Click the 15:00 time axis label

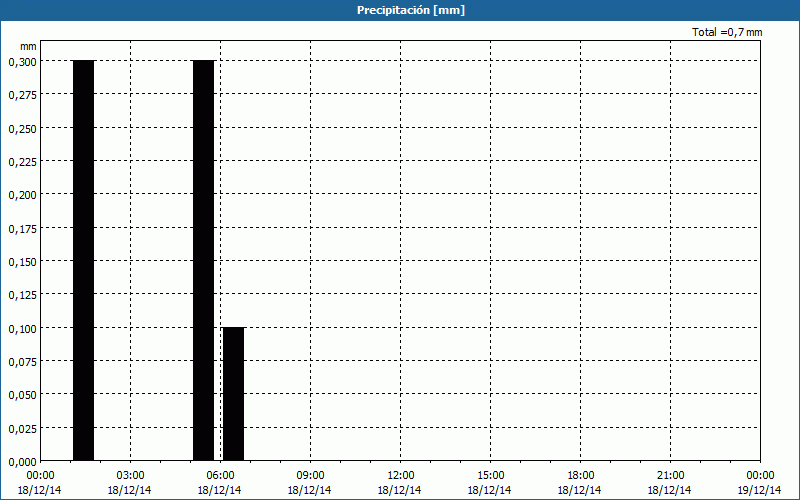(x=490, y=476)
